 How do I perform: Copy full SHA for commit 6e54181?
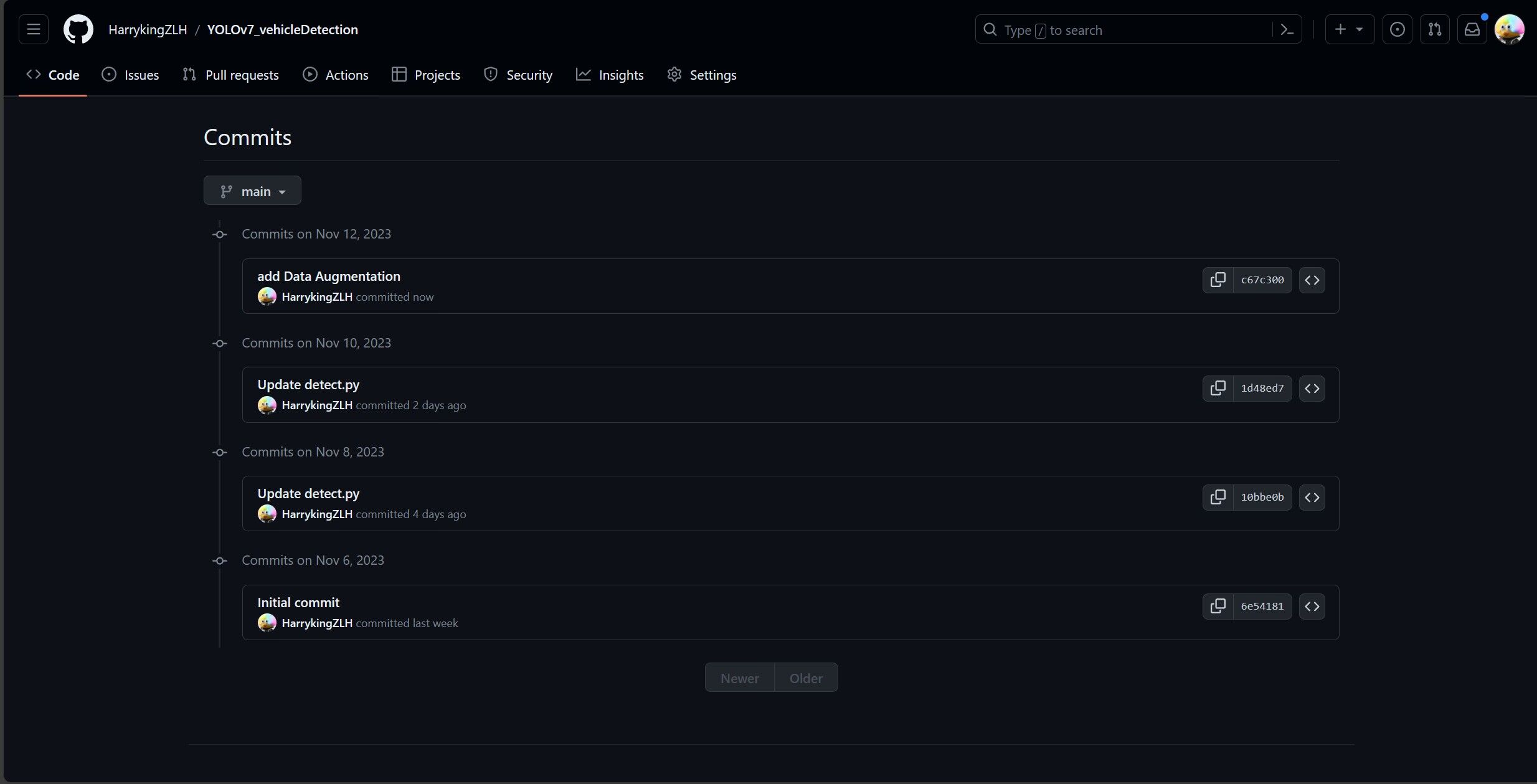click(x=1218, y=607)
